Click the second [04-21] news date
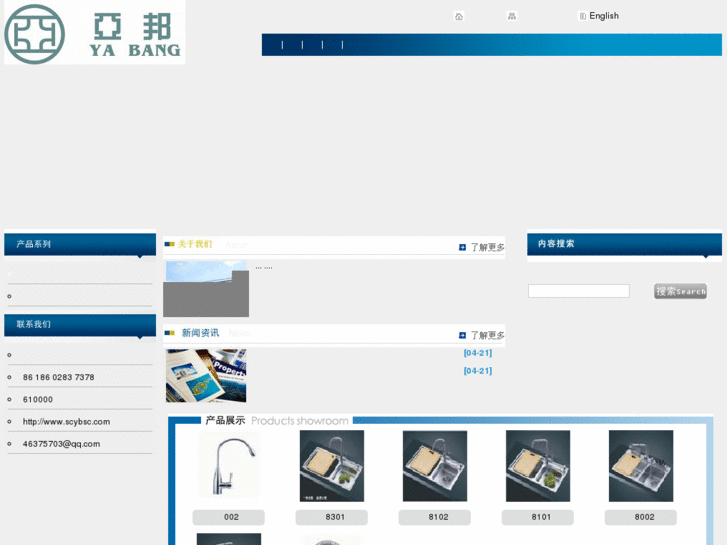This screenshot has height=545, width=727. pos(478,371)
